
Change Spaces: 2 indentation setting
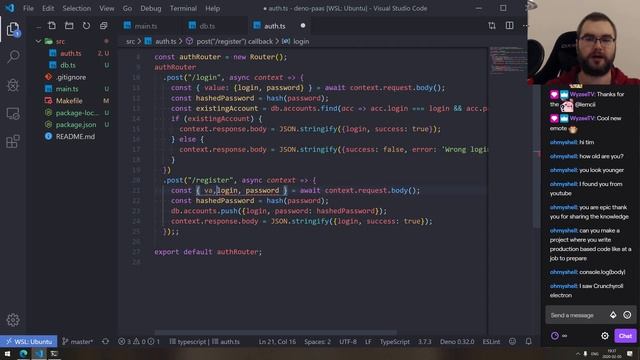click(317, 341)
